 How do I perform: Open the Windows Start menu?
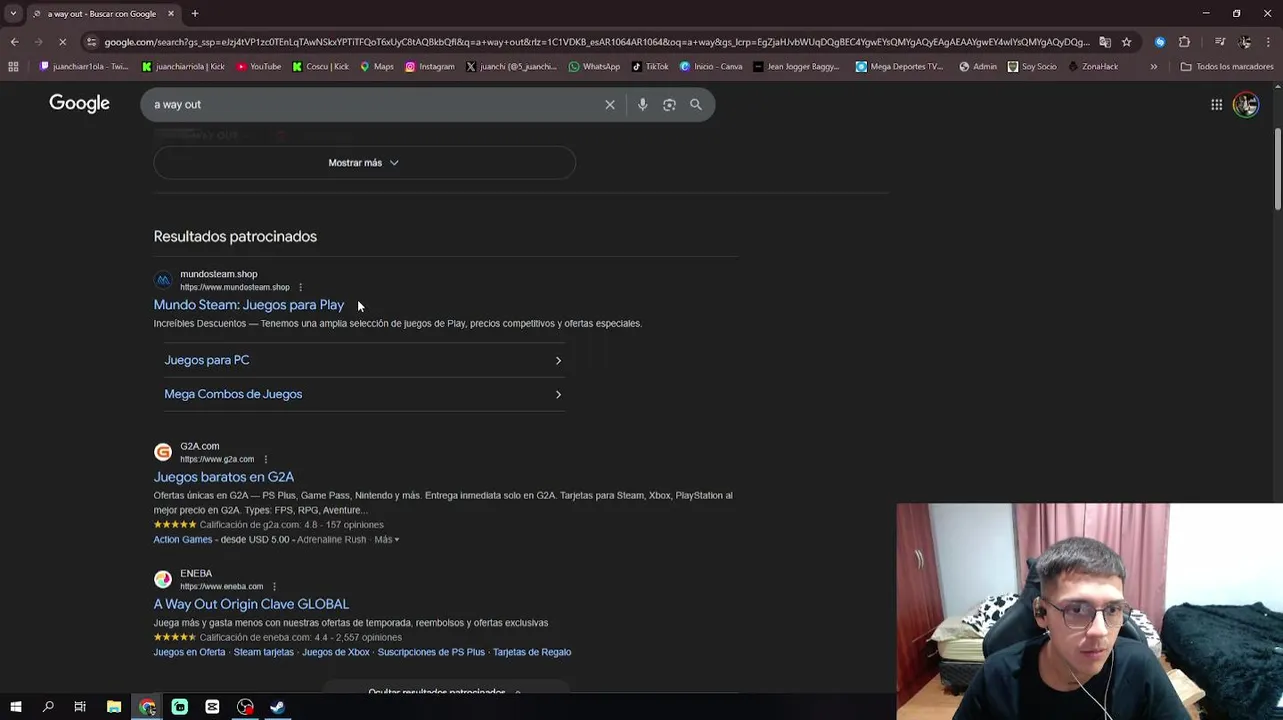[x=15, y=707]
